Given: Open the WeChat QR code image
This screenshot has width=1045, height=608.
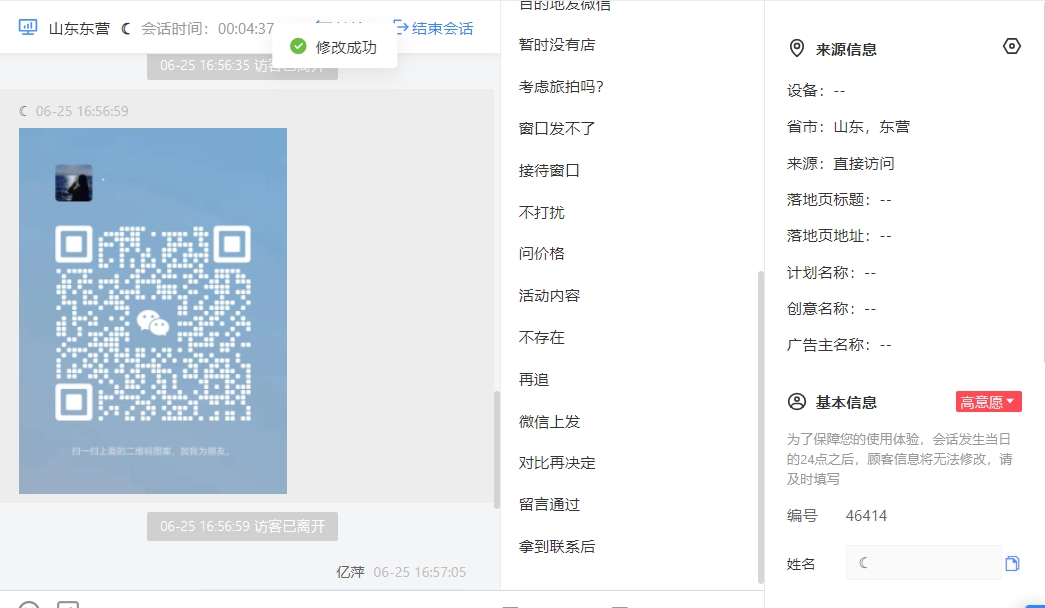Looking at the screenshot, I should [x=153, y=311].
